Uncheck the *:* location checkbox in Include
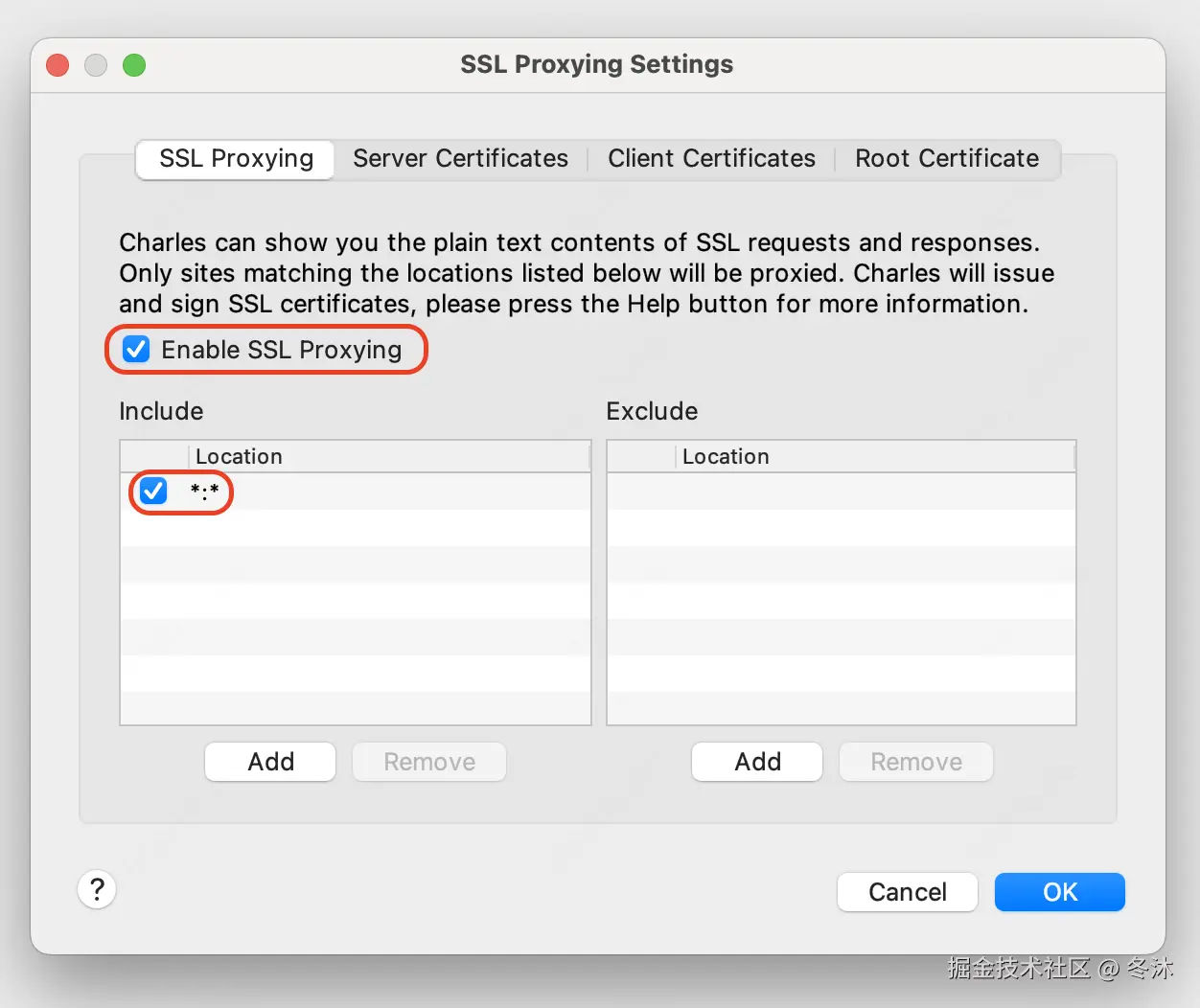 click(x=153, y=491)
